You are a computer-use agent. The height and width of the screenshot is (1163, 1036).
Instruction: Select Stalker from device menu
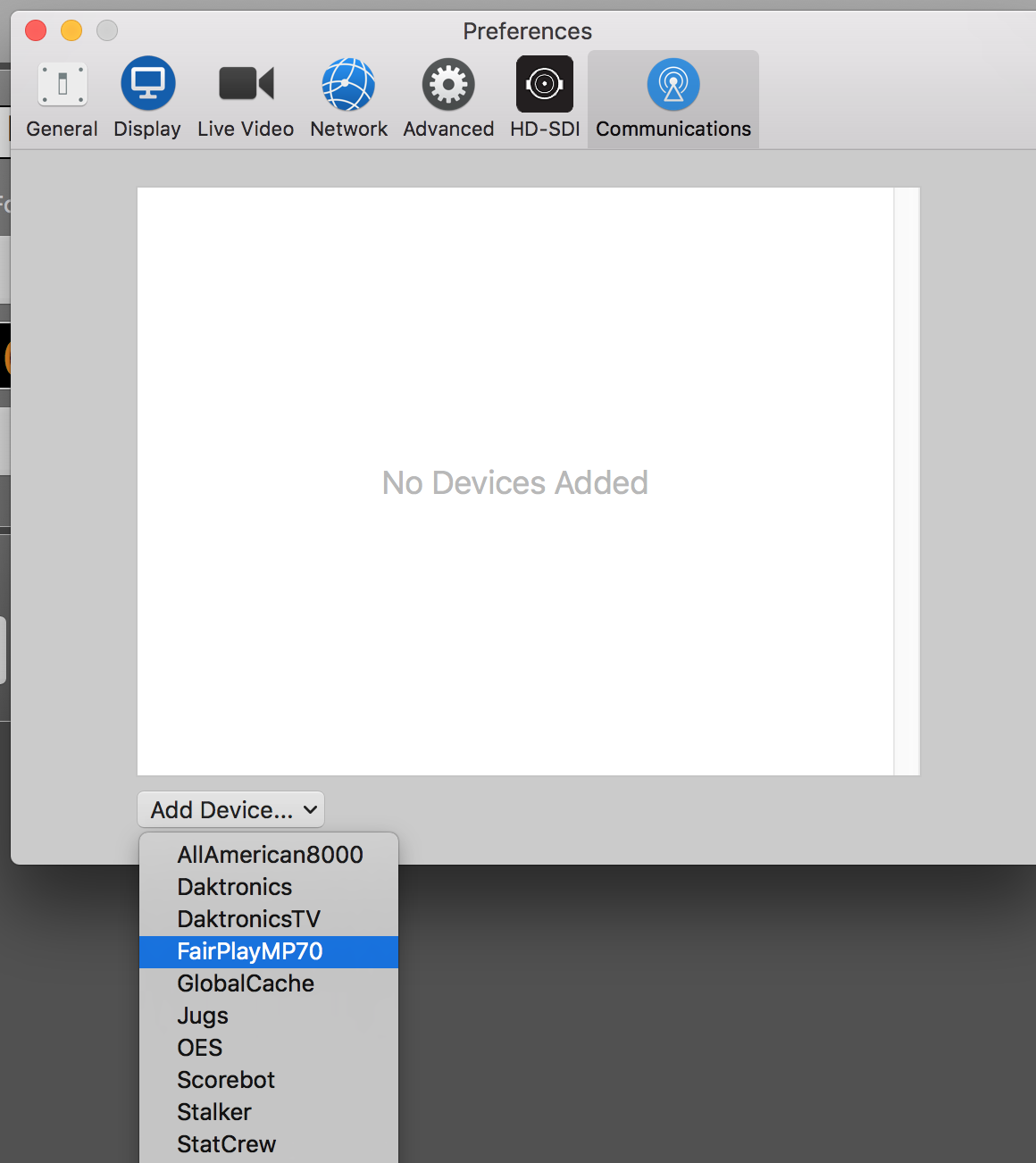(269, 1112)
